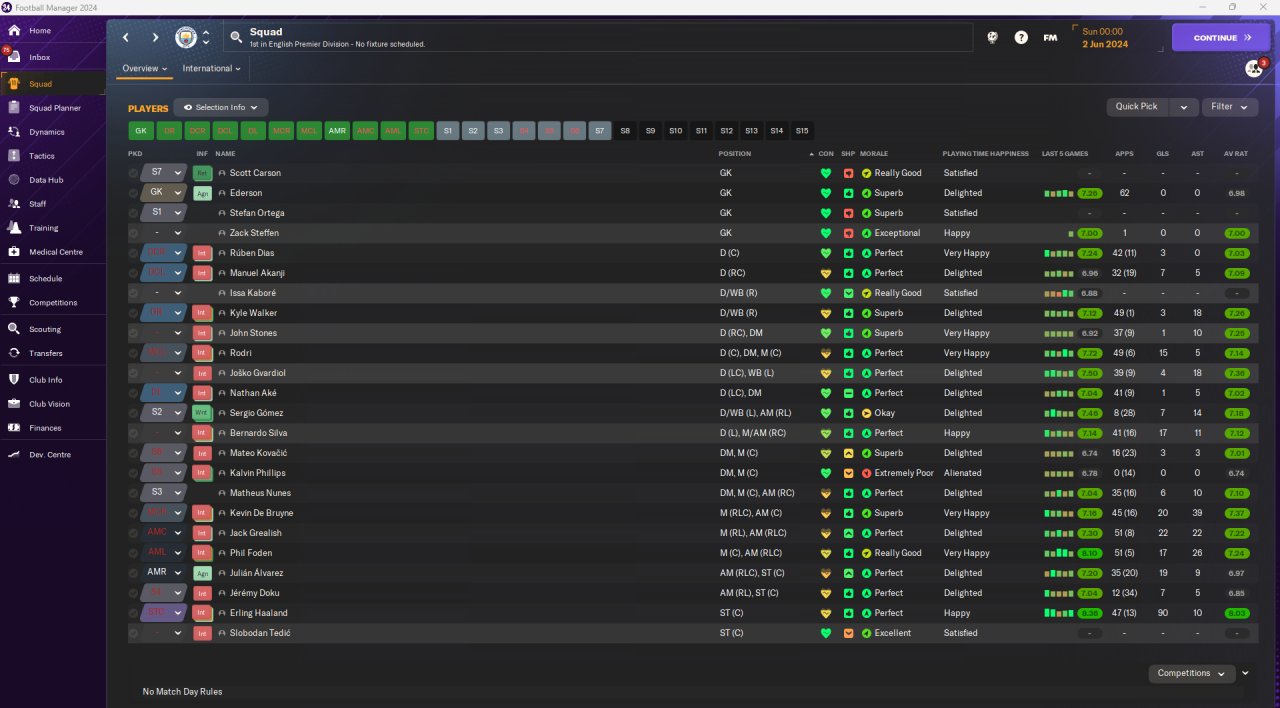Select the AMR position slot
The height and width of the screenshot is (708, 1280).
[x=337, y=131]
